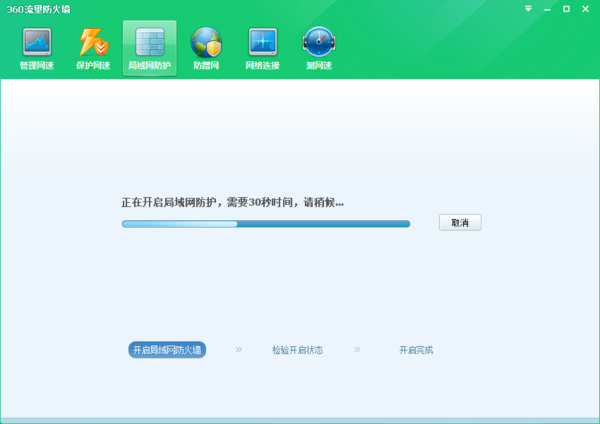Screen dimensions: 600x424
Task: Select the 开启局域网防火墙 step pill
Action: (x=167, y=350)
